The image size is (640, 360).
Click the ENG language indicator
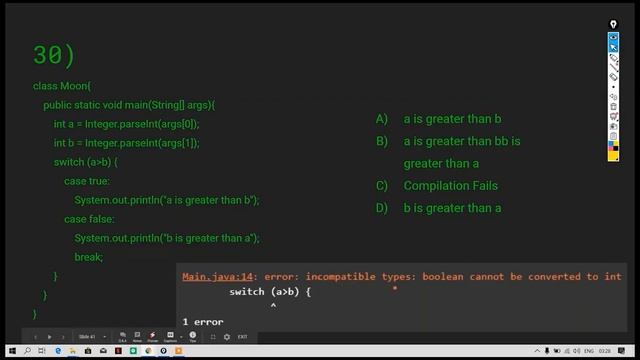point(589,351)
